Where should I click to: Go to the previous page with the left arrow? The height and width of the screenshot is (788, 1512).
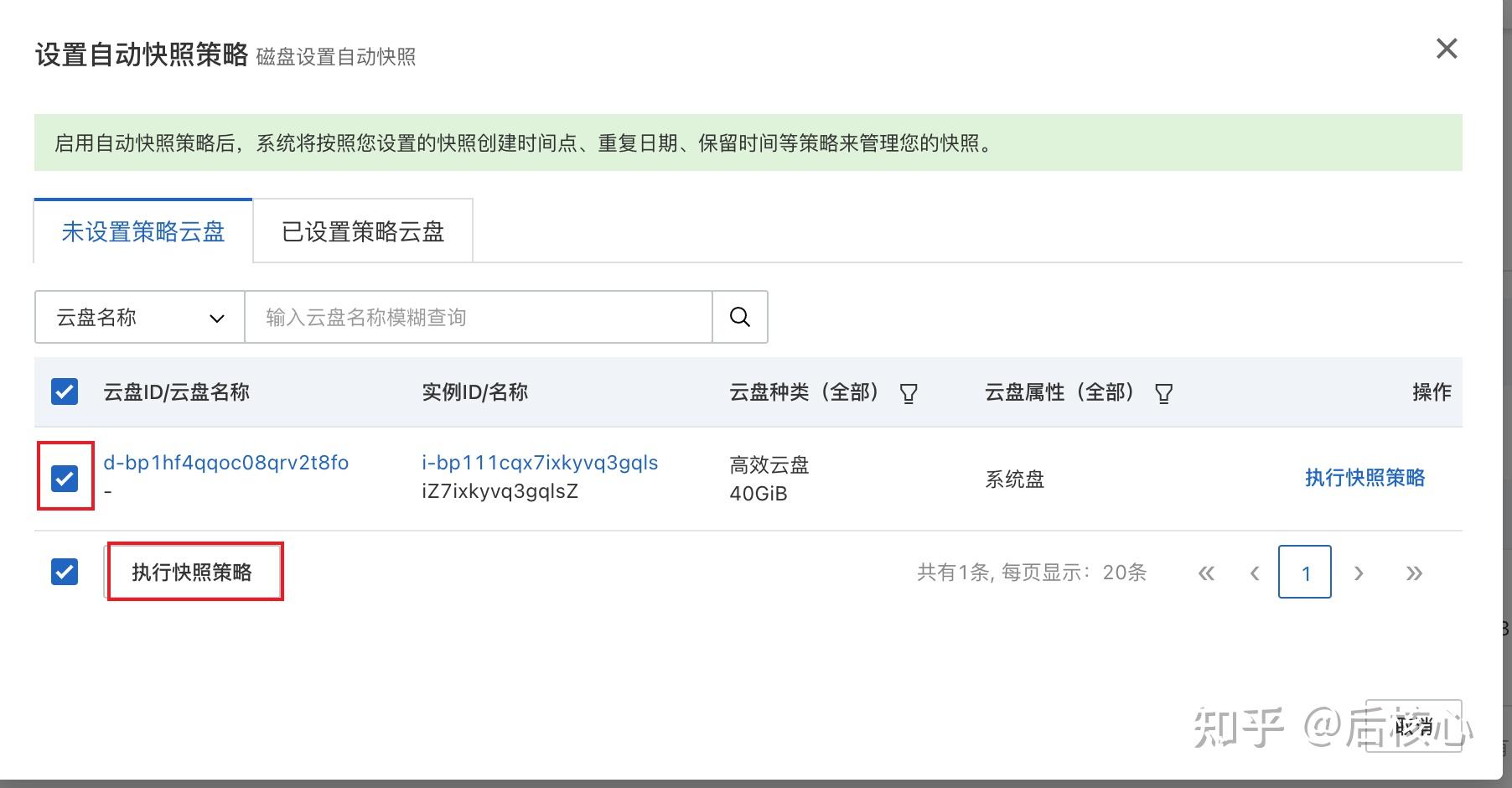[1255, 573]
